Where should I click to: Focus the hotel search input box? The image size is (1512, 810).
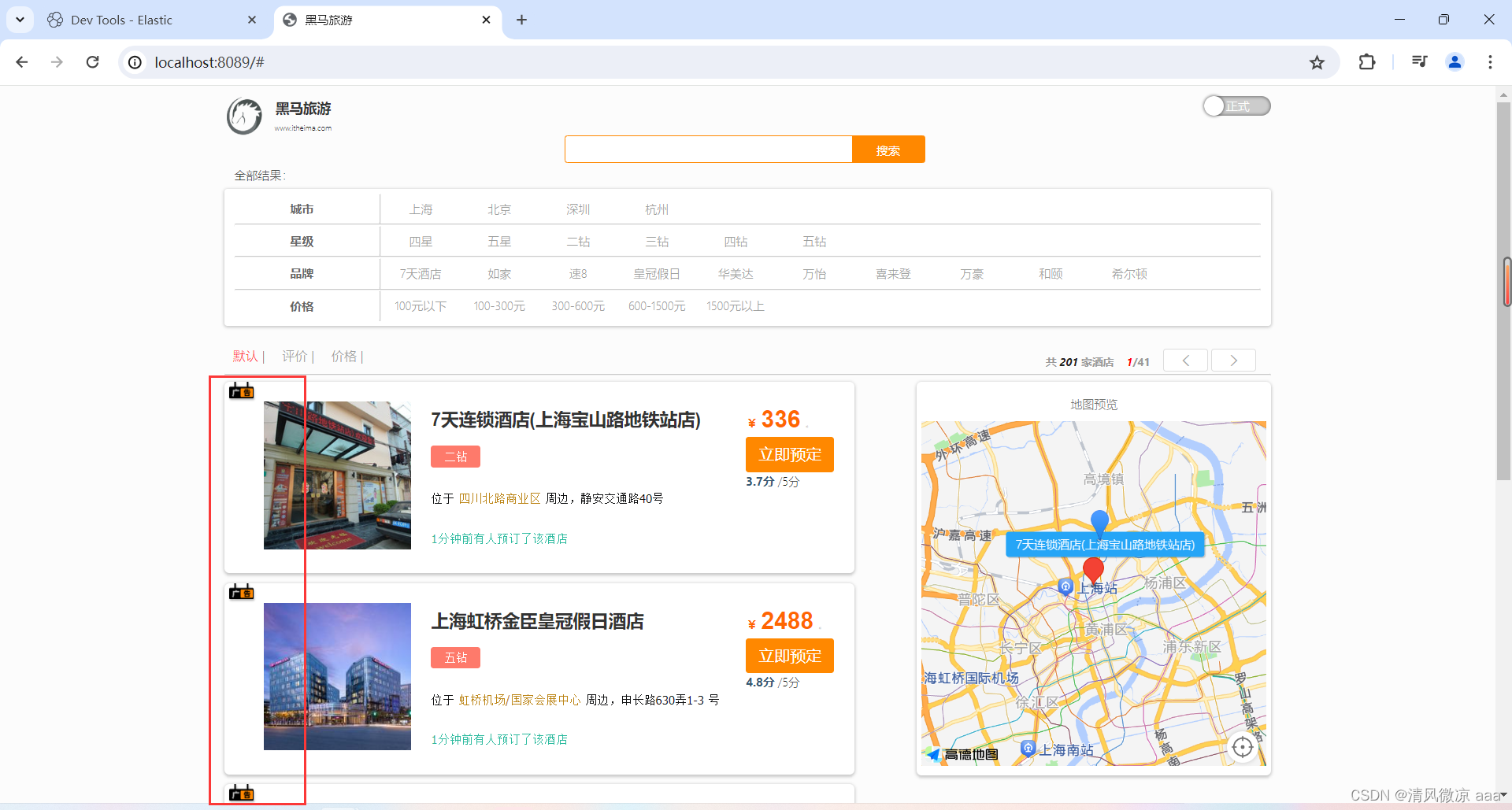coord(708,149)
